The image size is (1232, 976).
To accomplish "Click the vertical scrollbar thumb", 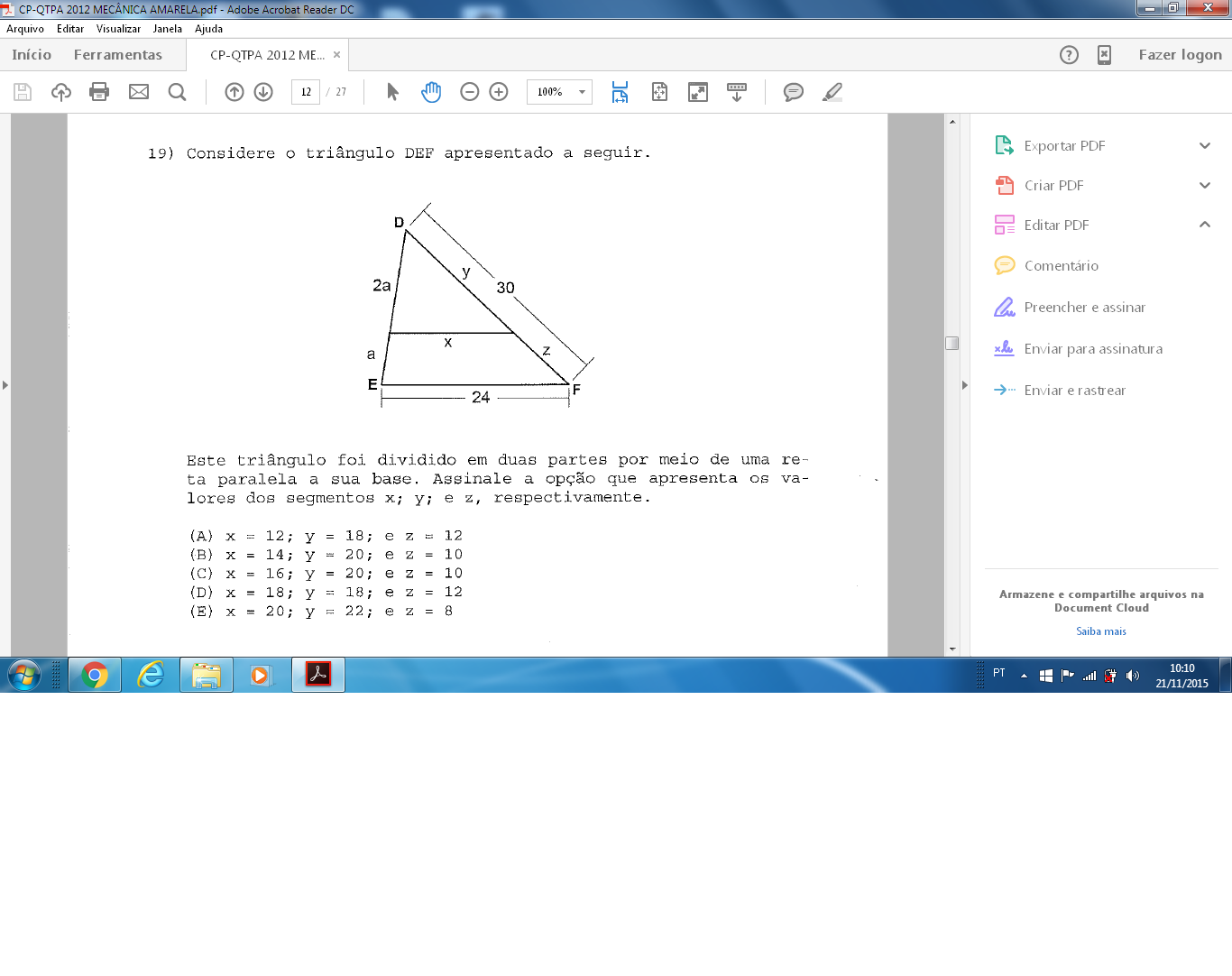I will point(952,343).
